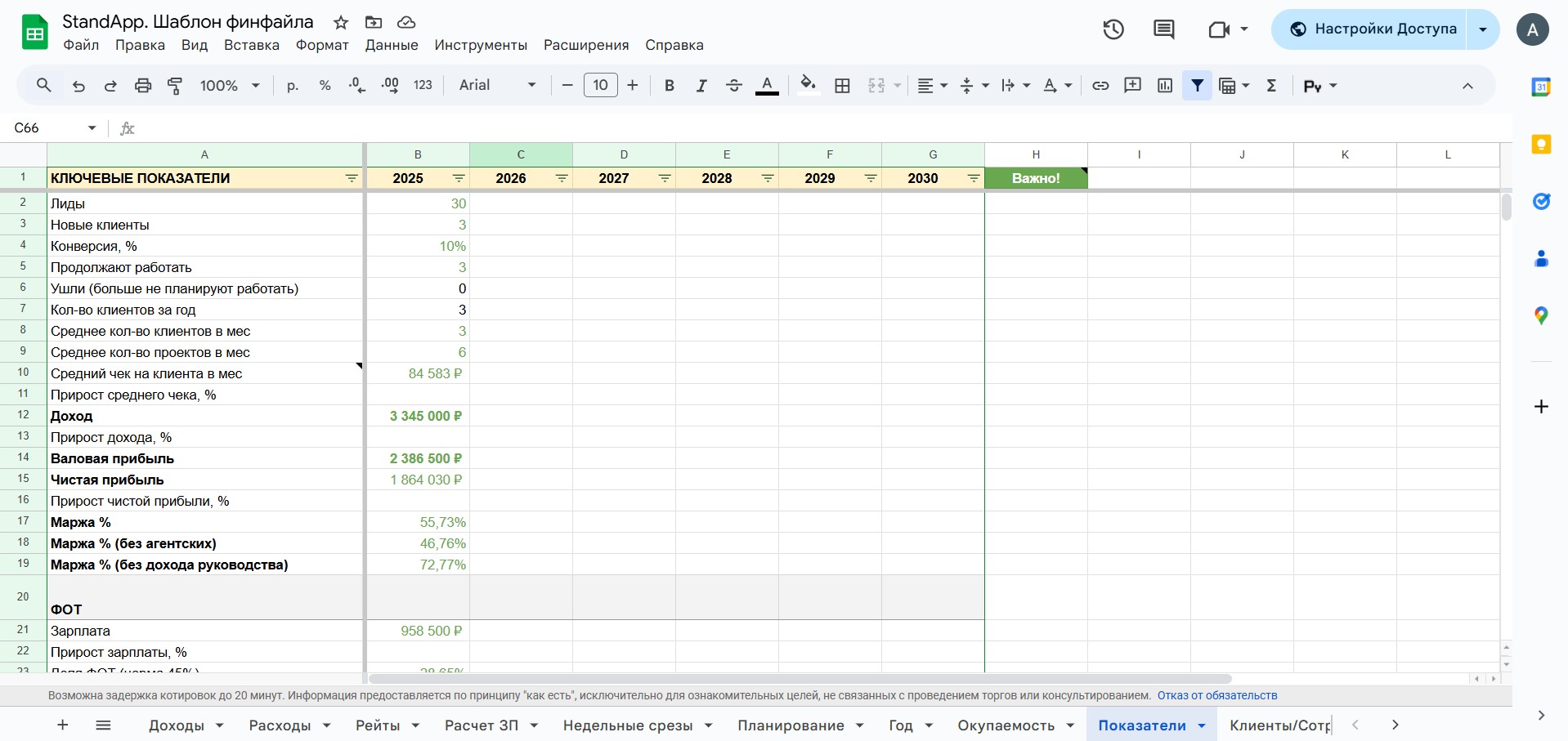Click the Настройки Доступа share button
The image size is (1568, 741).
click(1373, 29)
